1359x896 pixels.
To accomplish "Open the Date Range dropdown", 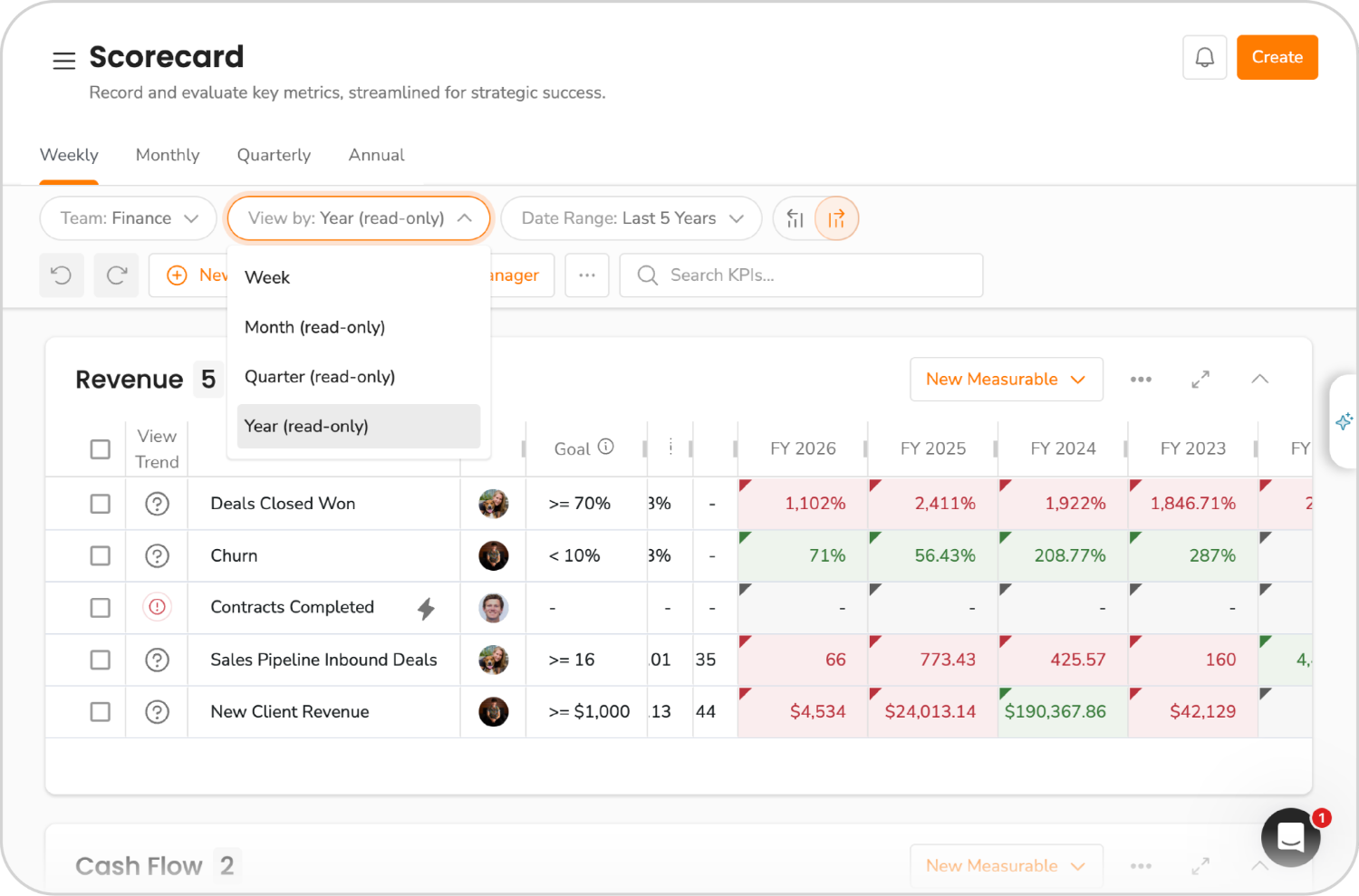I will pos(631,217).
